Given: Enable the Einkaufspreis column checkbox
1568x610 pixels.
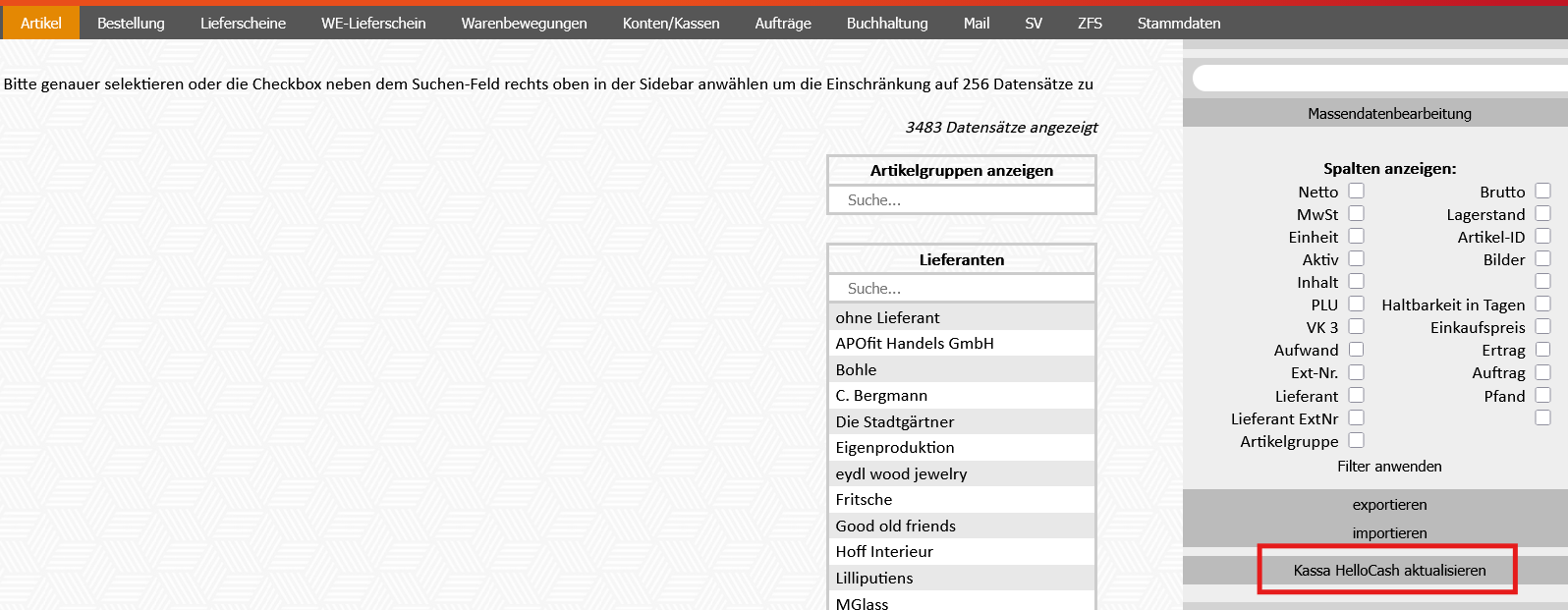Looking at the screenshot, I should (1542, 327).
